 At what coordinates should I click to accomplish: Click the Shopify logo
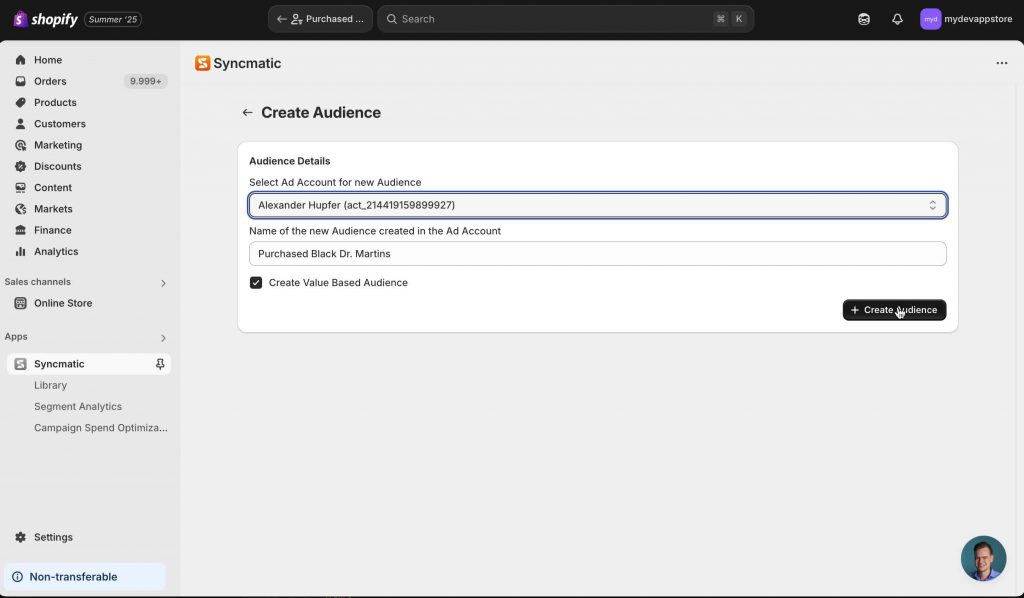pyautogui.click(x=45, y=19)
